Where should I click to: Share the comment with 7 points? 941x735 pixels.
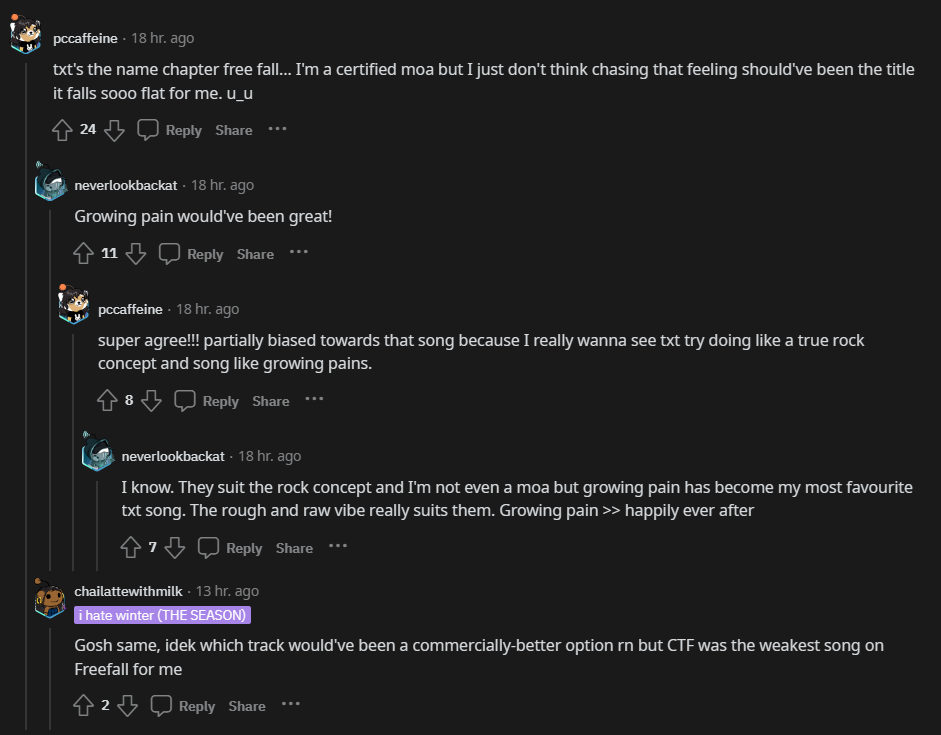pos(294,548)
